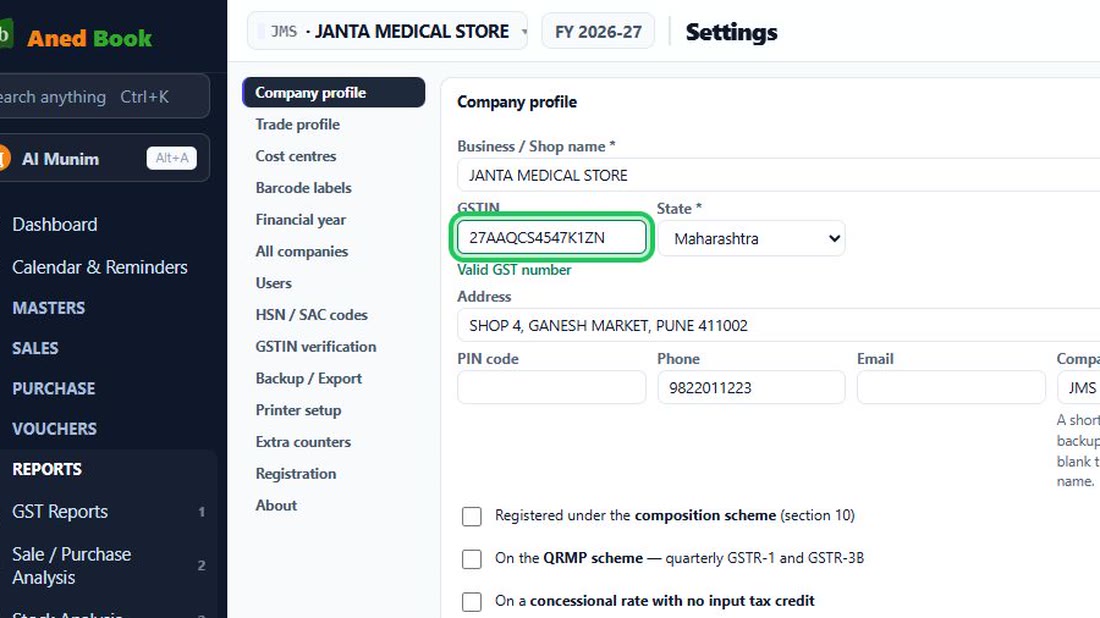Click the Company profile panel heading
This screenshot has height=618, width=1100.
pyautogui.click(x=517, y=102)
